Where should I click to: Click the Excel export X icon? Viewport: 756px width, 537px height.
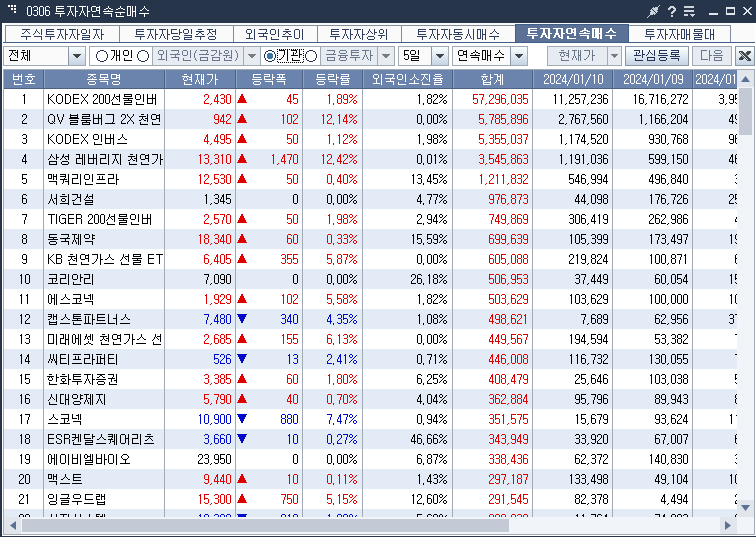point(744,56)
